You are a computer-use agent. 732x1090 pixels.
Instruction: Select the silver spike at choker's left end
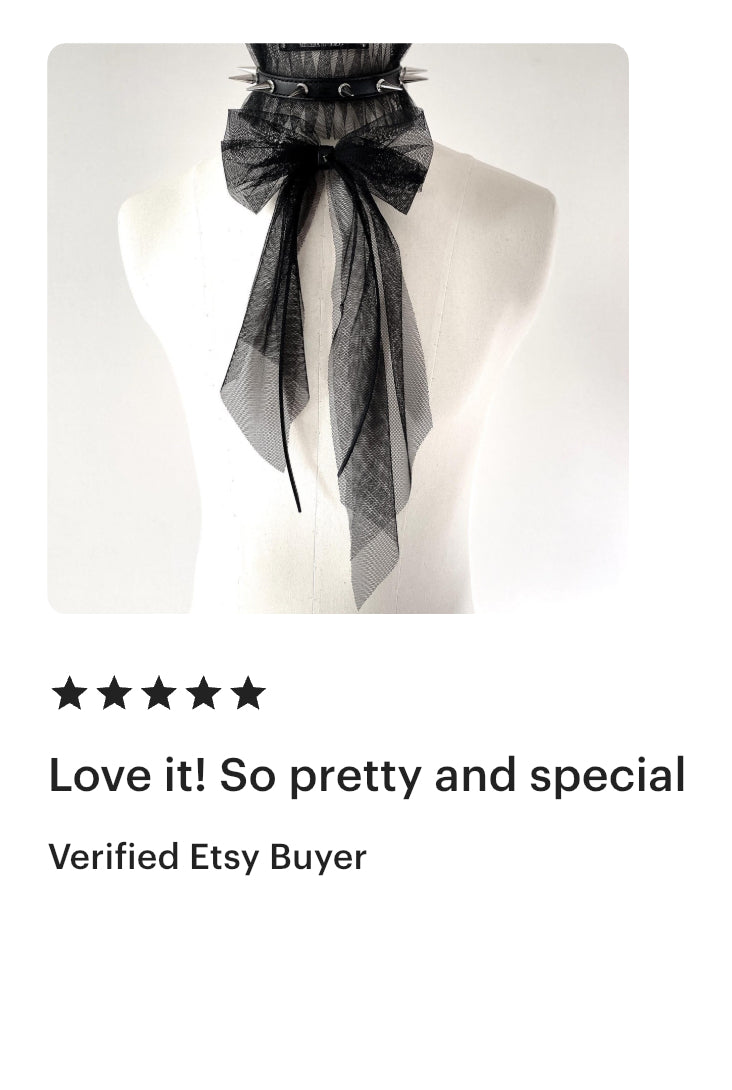click(243, 75)
